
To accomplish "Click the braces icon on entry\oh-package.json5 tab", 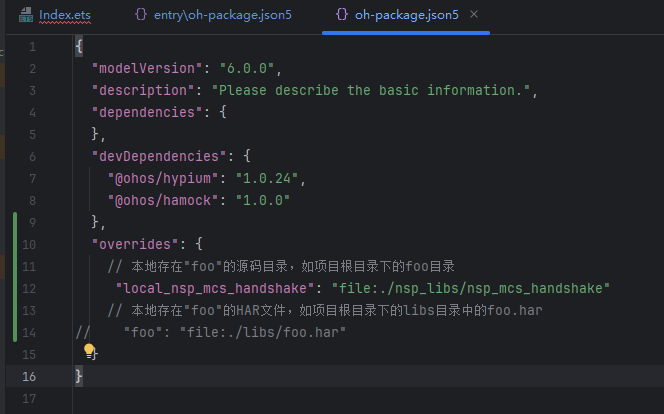I will pos(141,16).
